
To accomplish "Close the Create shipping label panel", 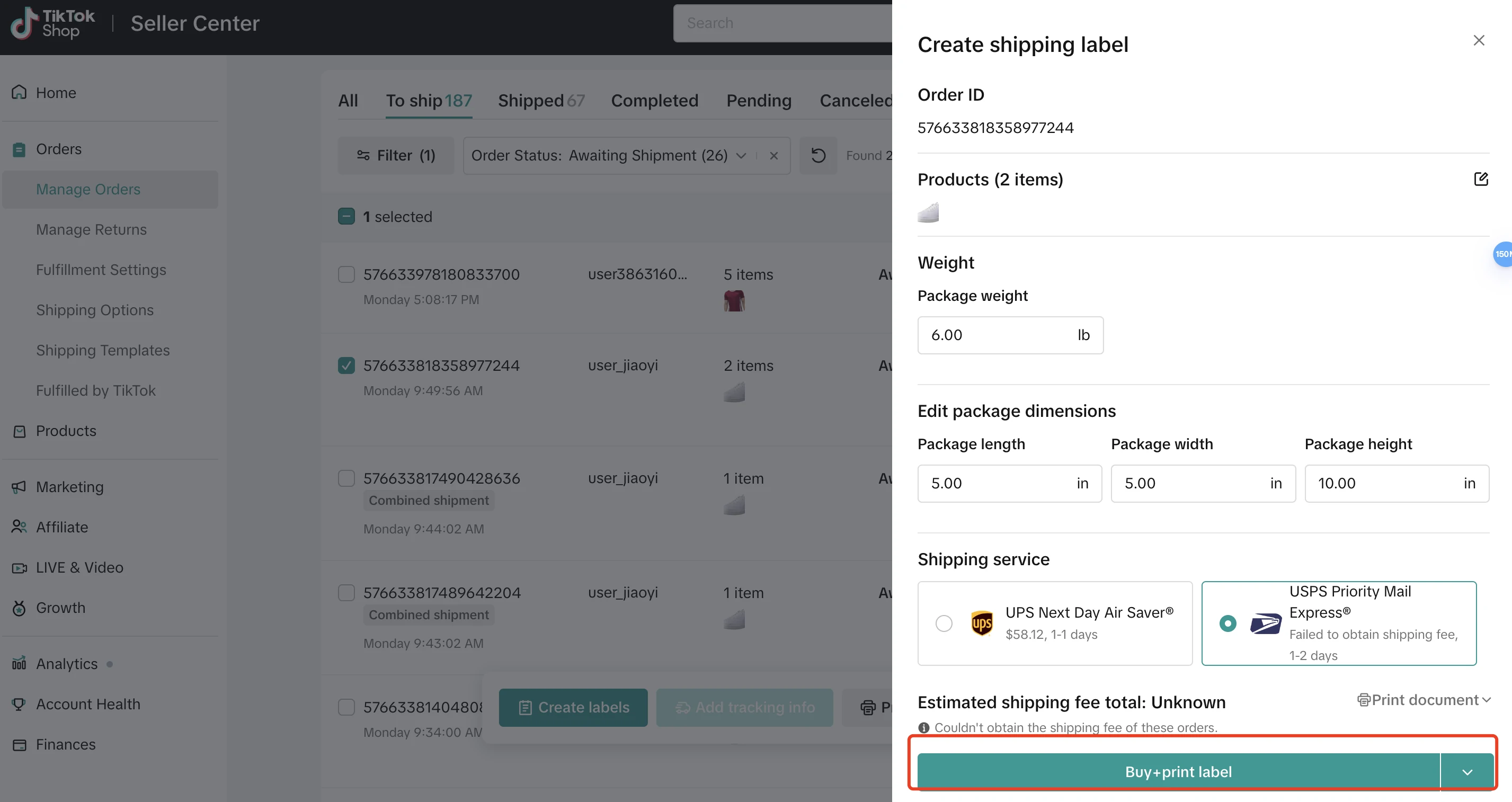I will tap(1479, 40).
